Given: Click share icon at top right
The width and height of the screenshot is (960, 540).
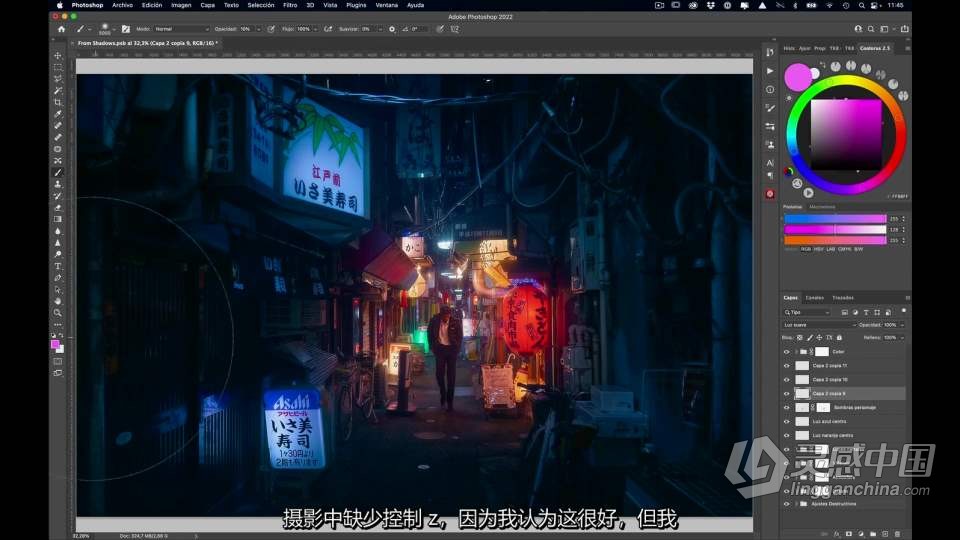Looking at the screenshot, I should pyautogui.click(x=904, y=29).
